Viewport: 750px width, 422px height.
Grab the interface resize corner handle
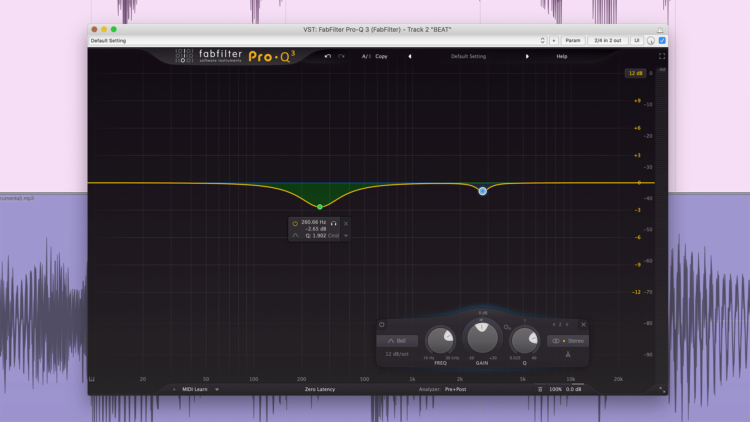click(x=662, y=390)
